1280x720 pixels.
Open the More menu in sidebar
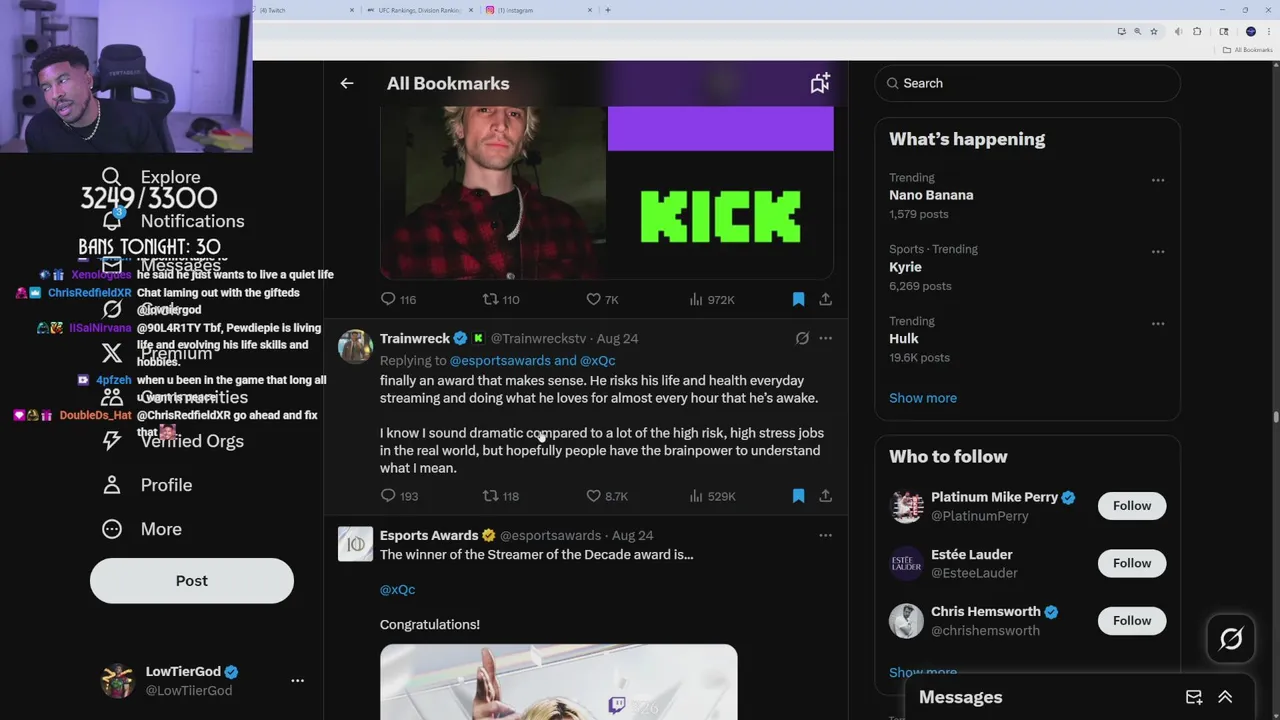[142, 529]
